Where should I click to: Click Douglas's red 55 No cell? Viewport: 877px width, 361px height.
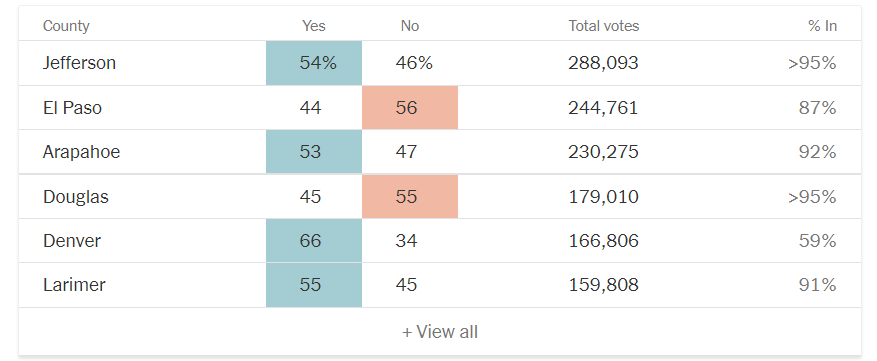pyautogui.click(x=410, y=196)
